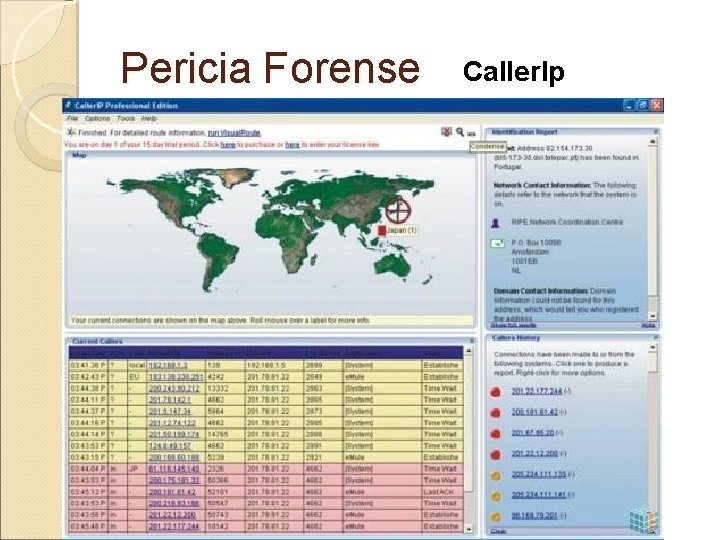Open 201.22.12.200 link in Callers History
This screenshot has height=540, width=720.
(x=534, y=453)
